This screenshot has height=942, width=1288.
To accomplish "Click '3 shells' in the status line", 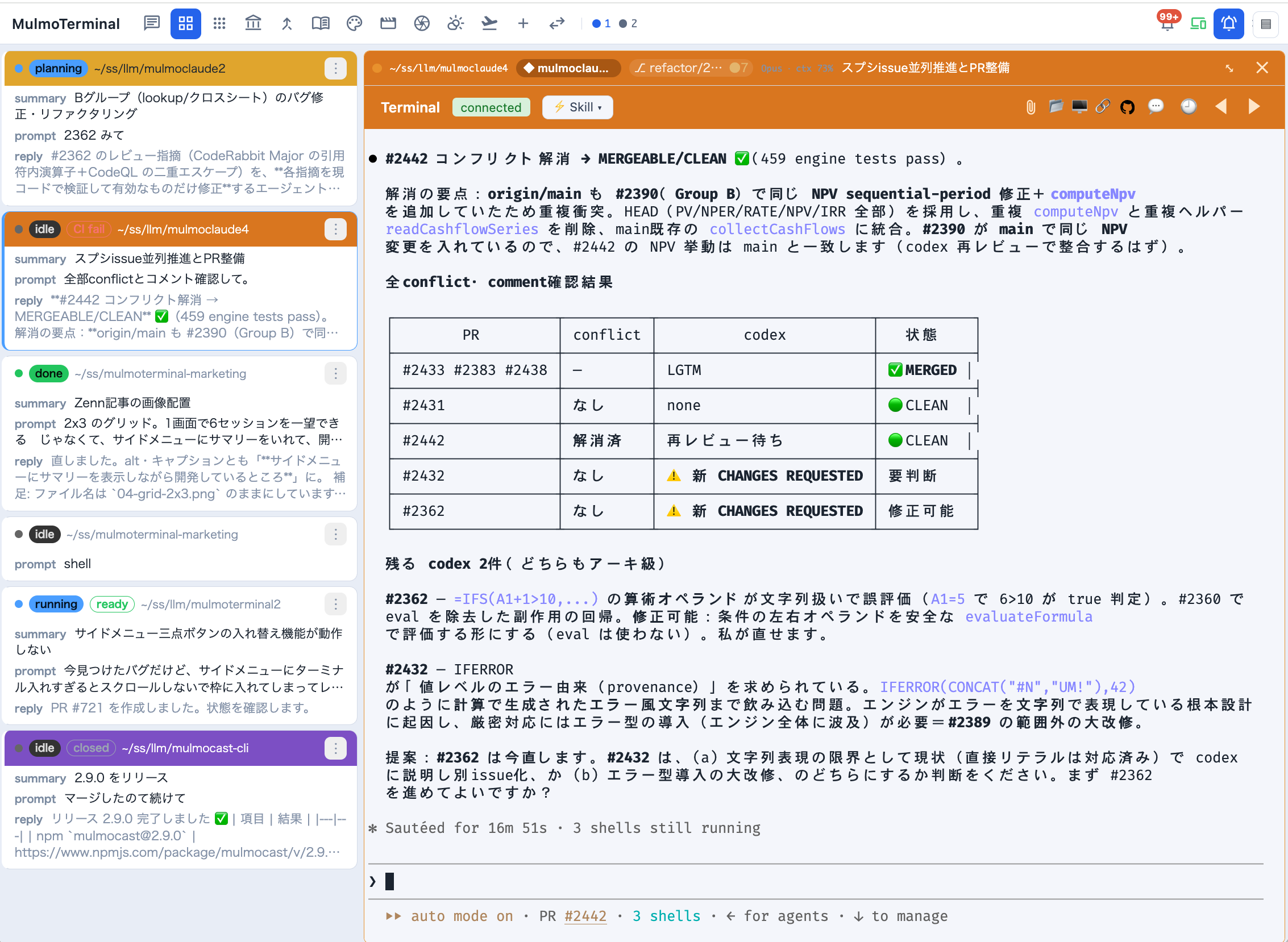I will click(x=666, y=916).
